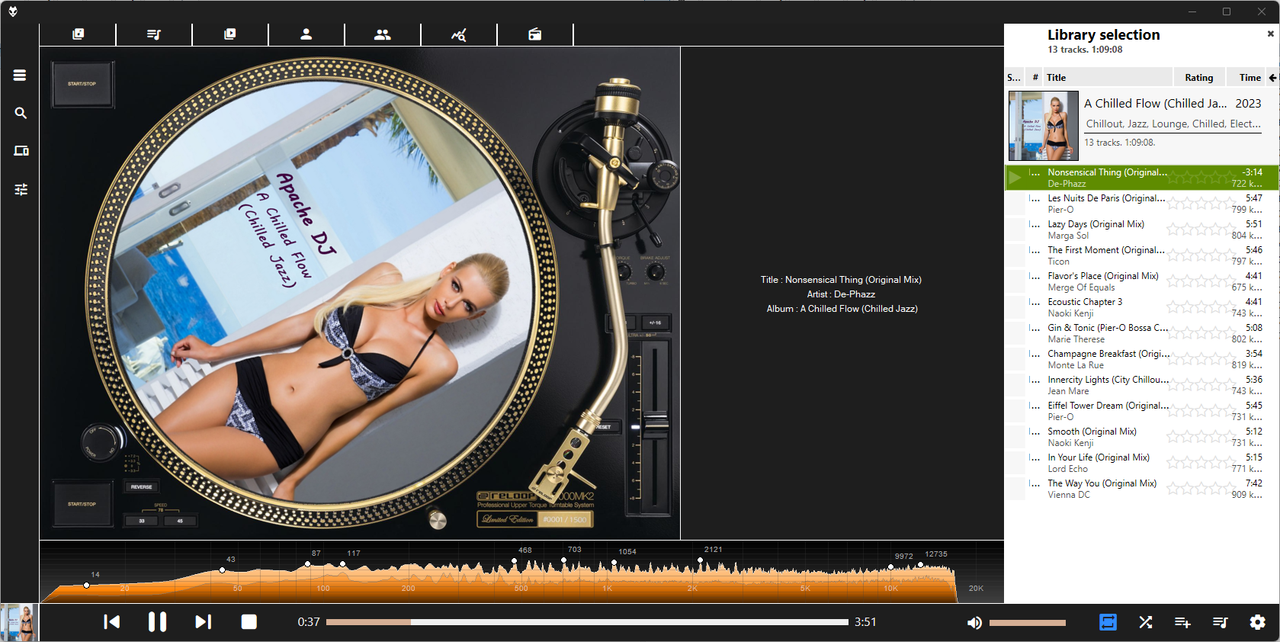Click the small album cover in bottom-left corner
This screenshot has width=1280, height=642.
(x=19, y=622)
